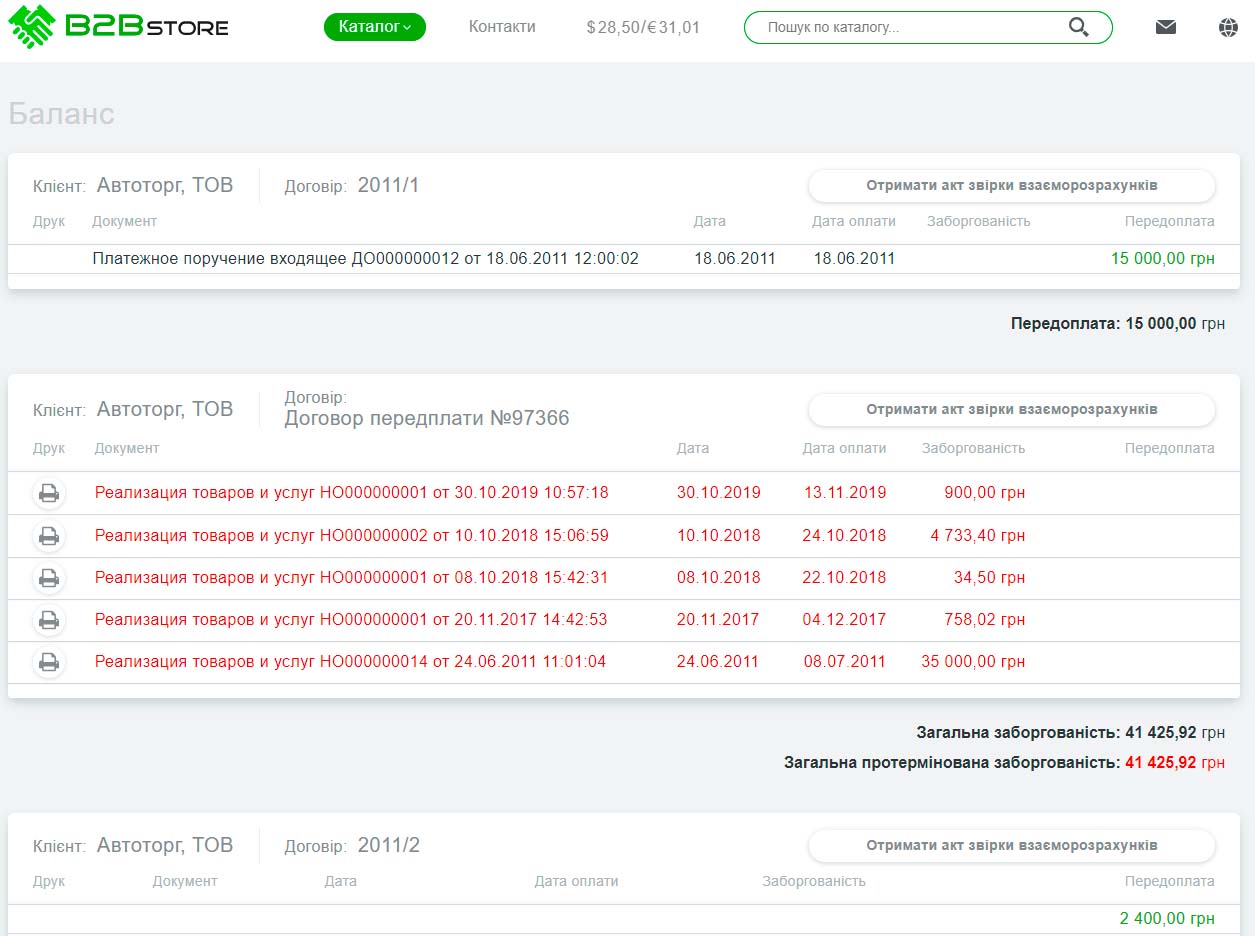Print the document dated 30.10.2019
The height and width of the screenshot is (936, 1255).
pos(48,493)
